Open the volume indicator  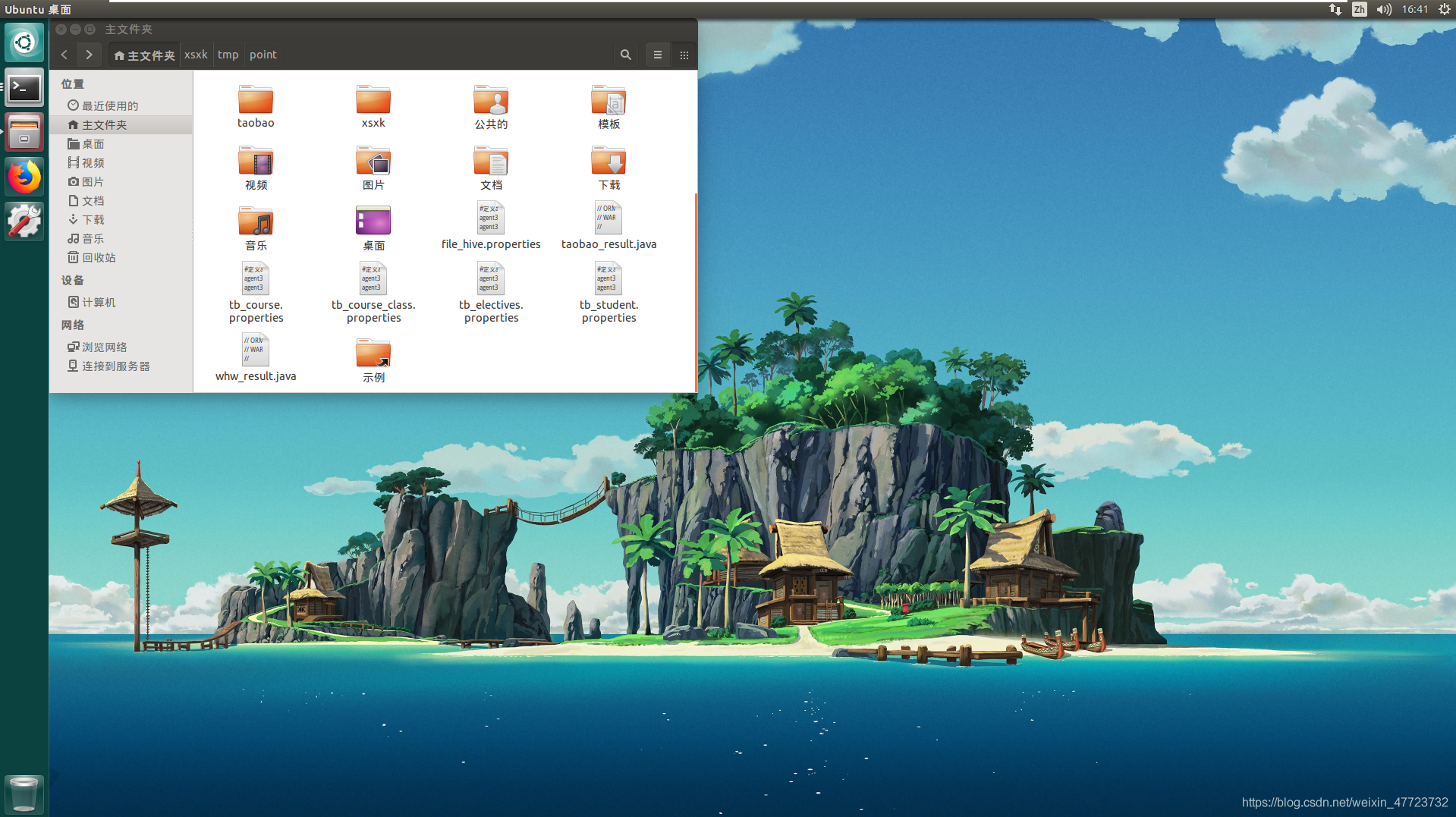(x=1384, y=9)
